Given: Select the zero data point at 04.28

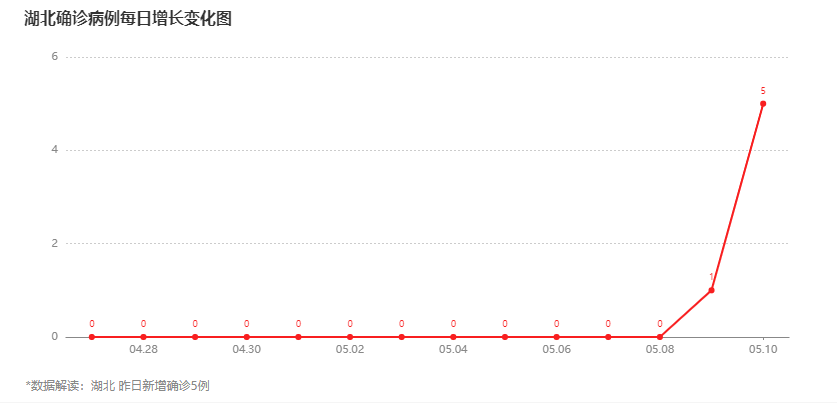Looking at the screenshot, I should pyautogui.click(x=143, y=337).
